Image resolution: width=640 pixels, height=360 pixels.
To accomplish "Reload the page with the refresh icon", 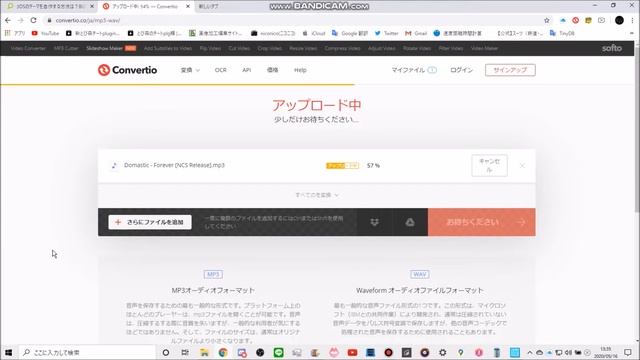I will point(33,20).
